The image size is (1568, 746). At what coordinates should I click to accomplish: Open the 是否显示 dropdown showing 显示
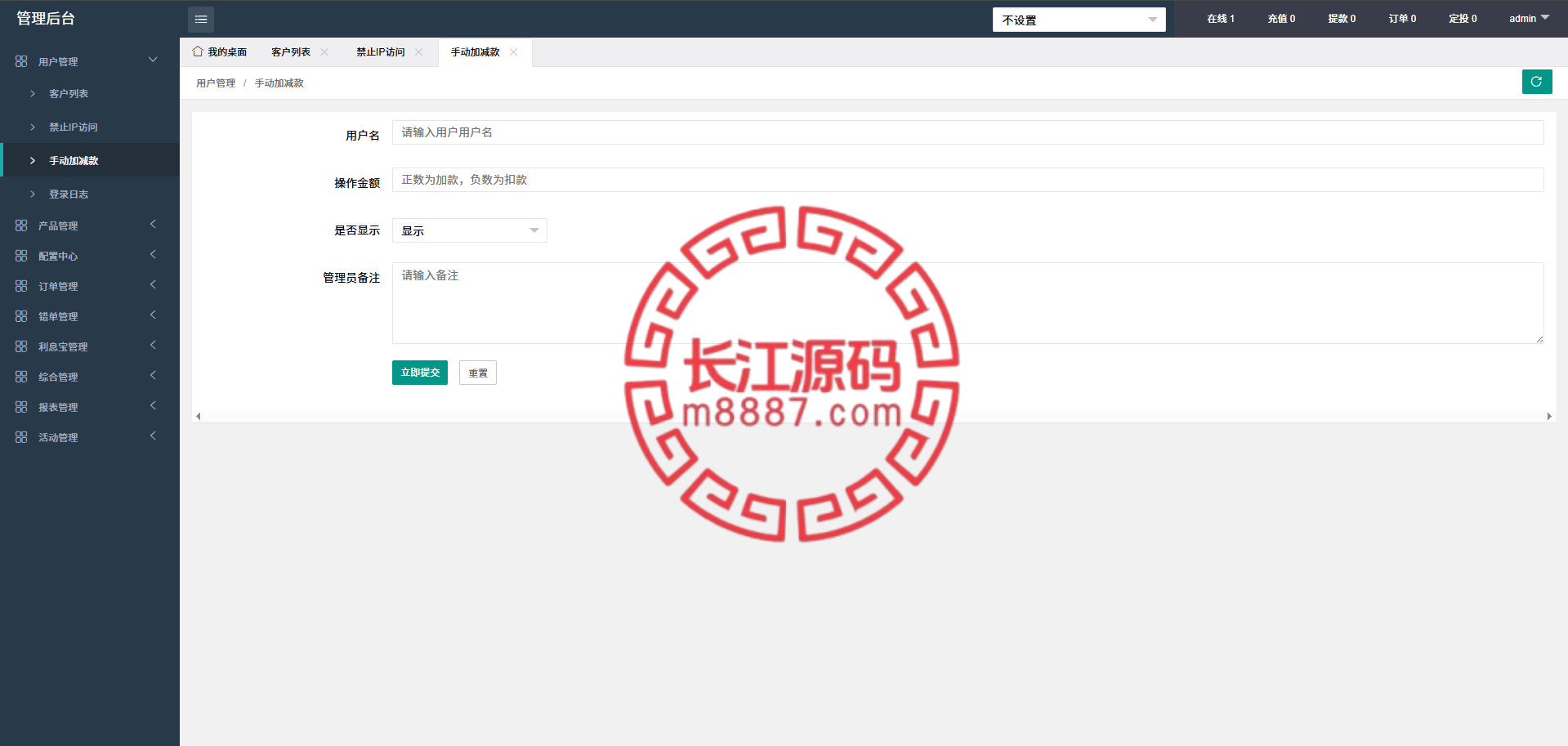pyautogui.click(x=470, y=230)
